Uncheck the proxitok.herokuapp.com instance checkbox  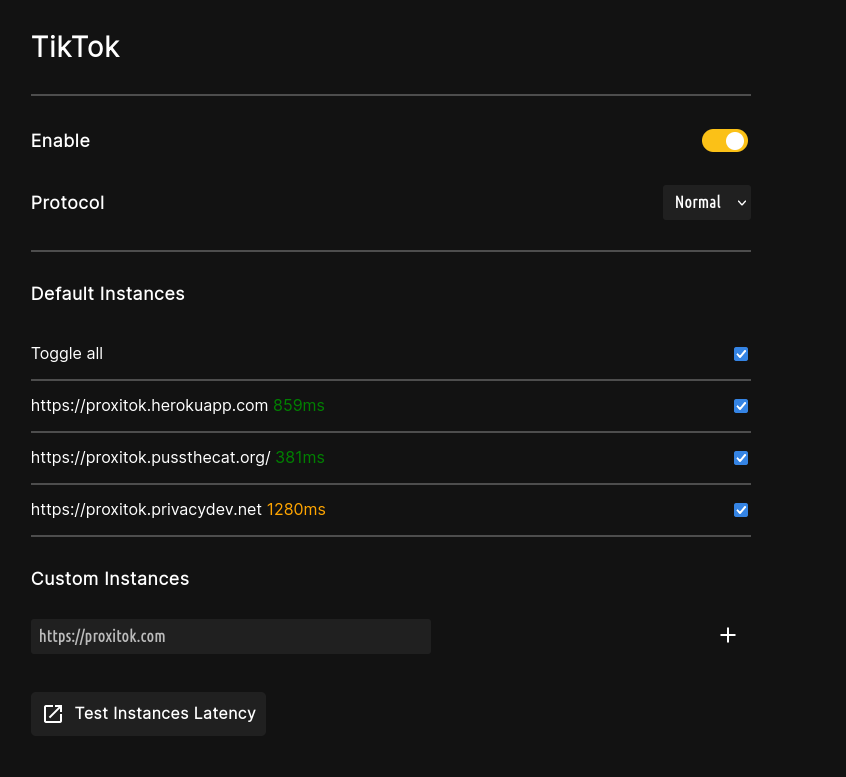(741, 406)
